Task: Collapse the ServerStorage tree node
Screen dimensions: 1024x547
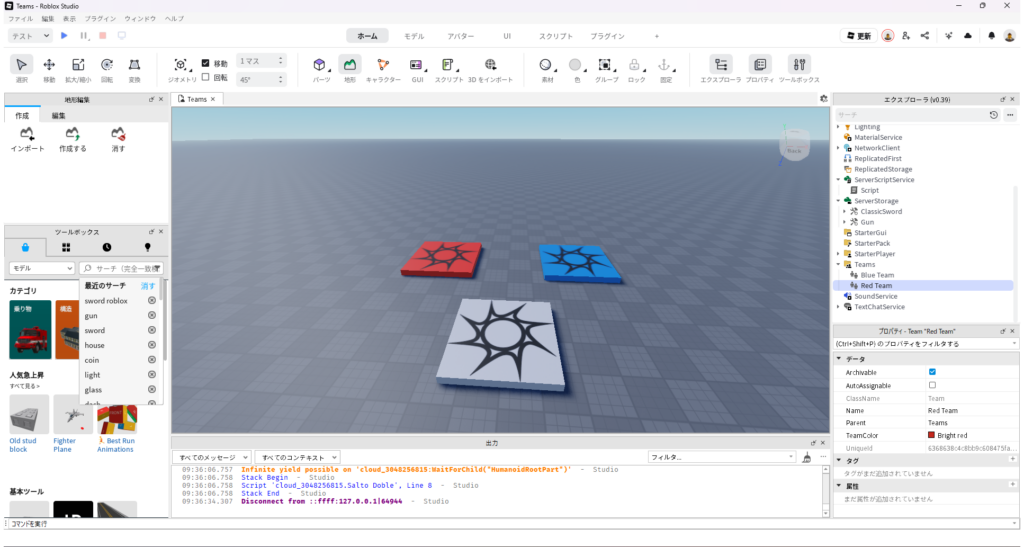Action: pyautogui.click(x=839, y=201)
